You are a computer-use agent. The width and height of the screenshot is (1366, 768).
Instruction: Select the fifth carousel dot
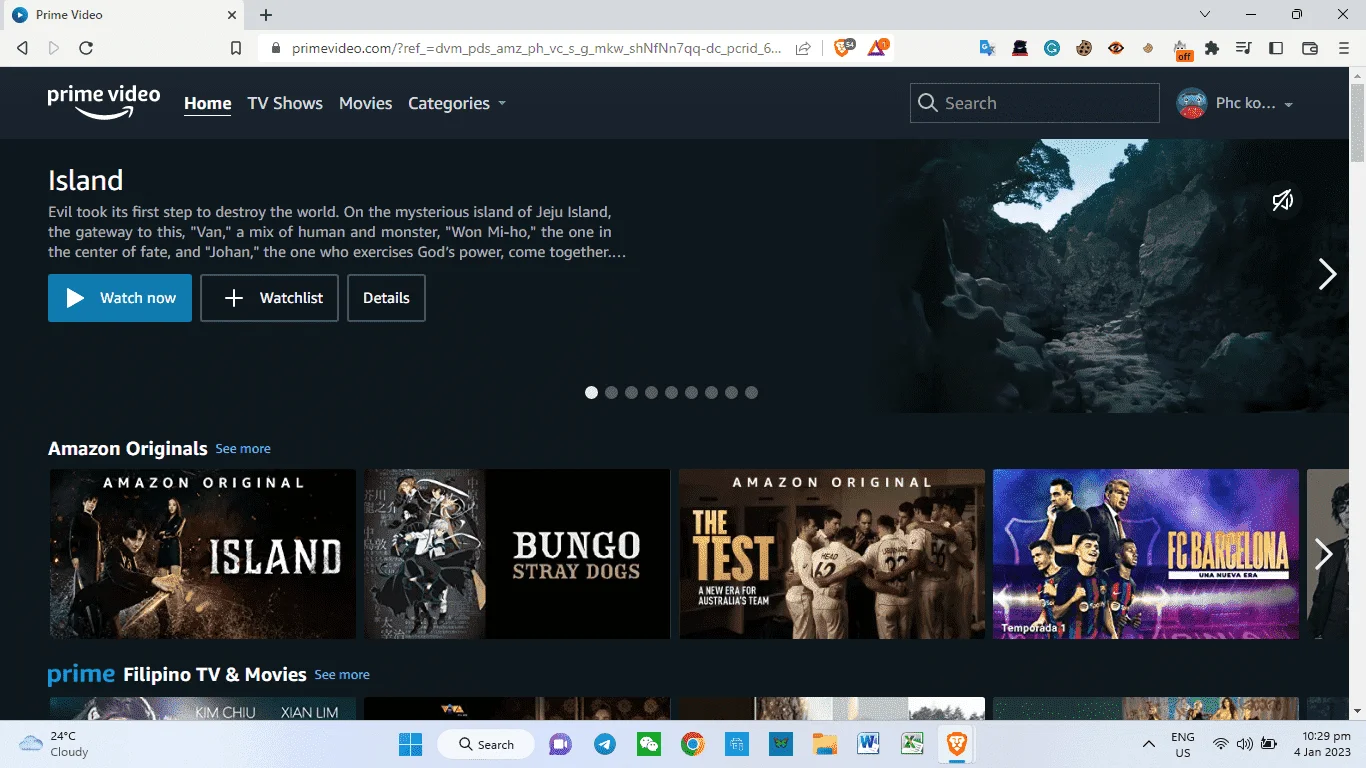pos(671,392)
